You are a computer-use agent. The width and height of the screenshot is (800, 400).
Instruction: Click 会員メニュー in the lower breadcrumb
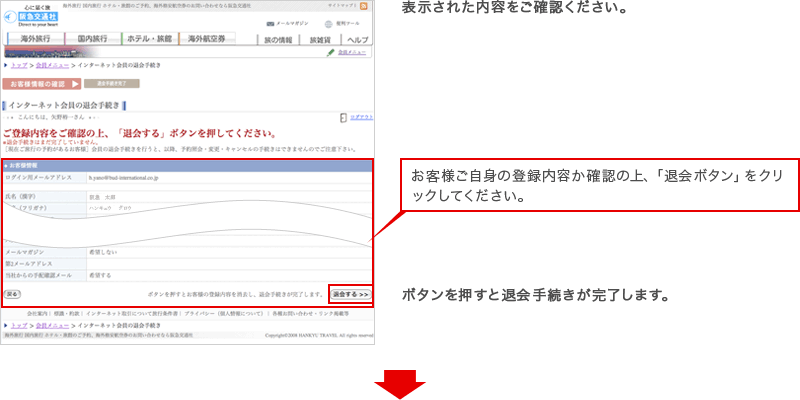[52, 326]
